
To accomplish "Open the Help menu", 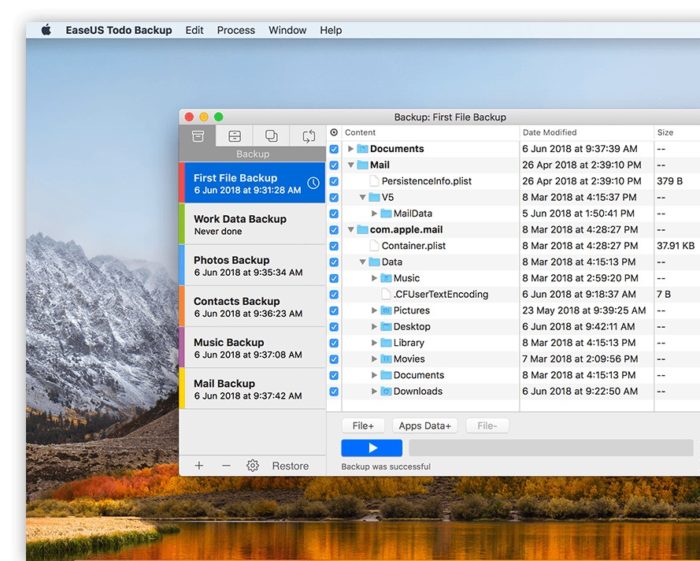I will 331,30.
